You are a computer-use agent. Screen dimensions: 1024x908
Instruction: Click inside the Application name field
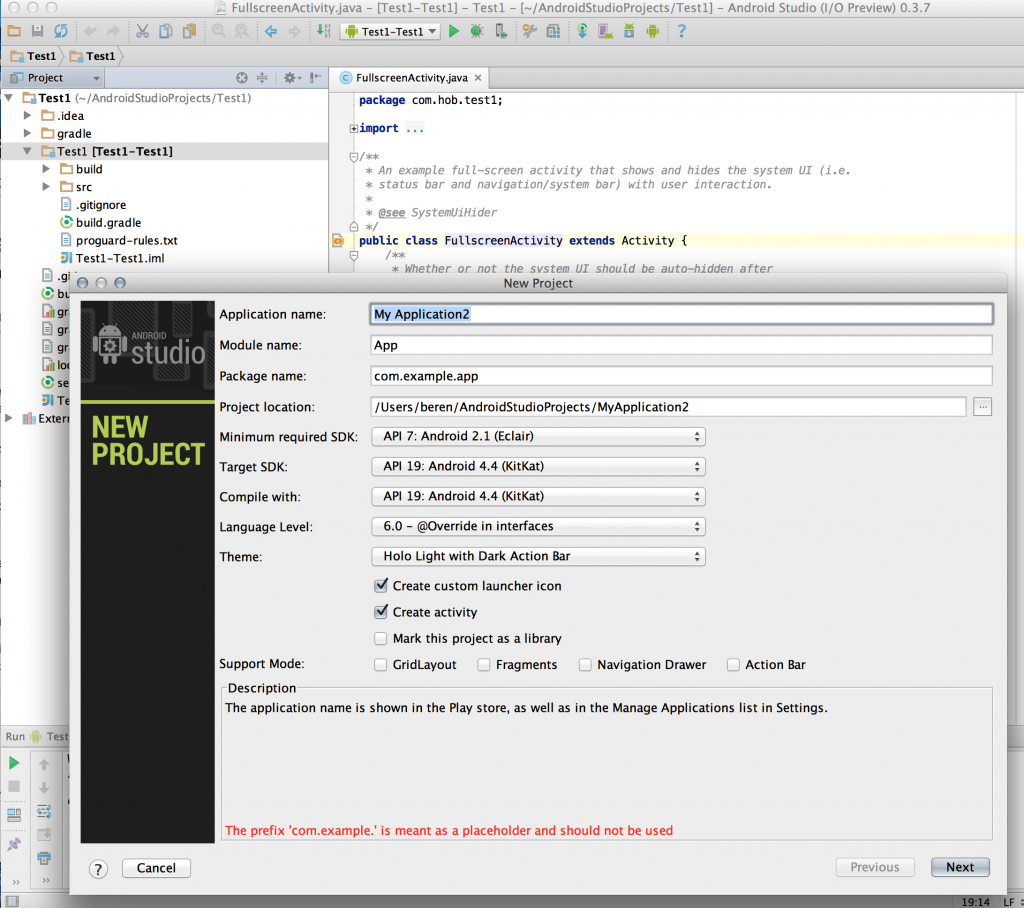[600, 313]
